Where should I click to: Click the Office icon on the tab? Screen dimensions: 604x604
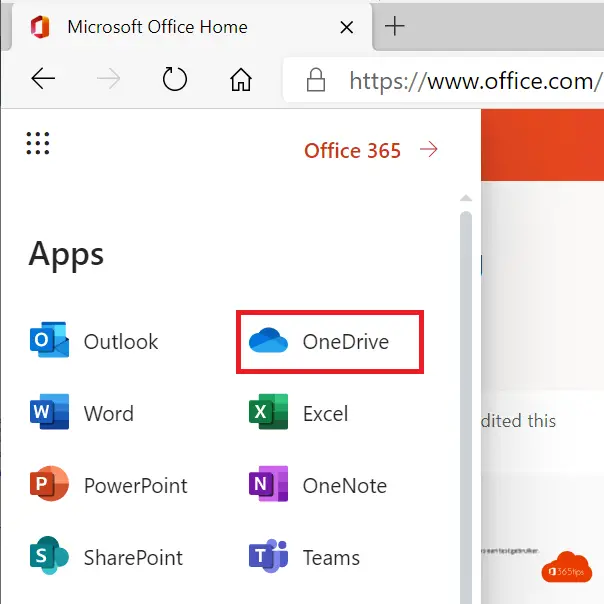point(40,27)
